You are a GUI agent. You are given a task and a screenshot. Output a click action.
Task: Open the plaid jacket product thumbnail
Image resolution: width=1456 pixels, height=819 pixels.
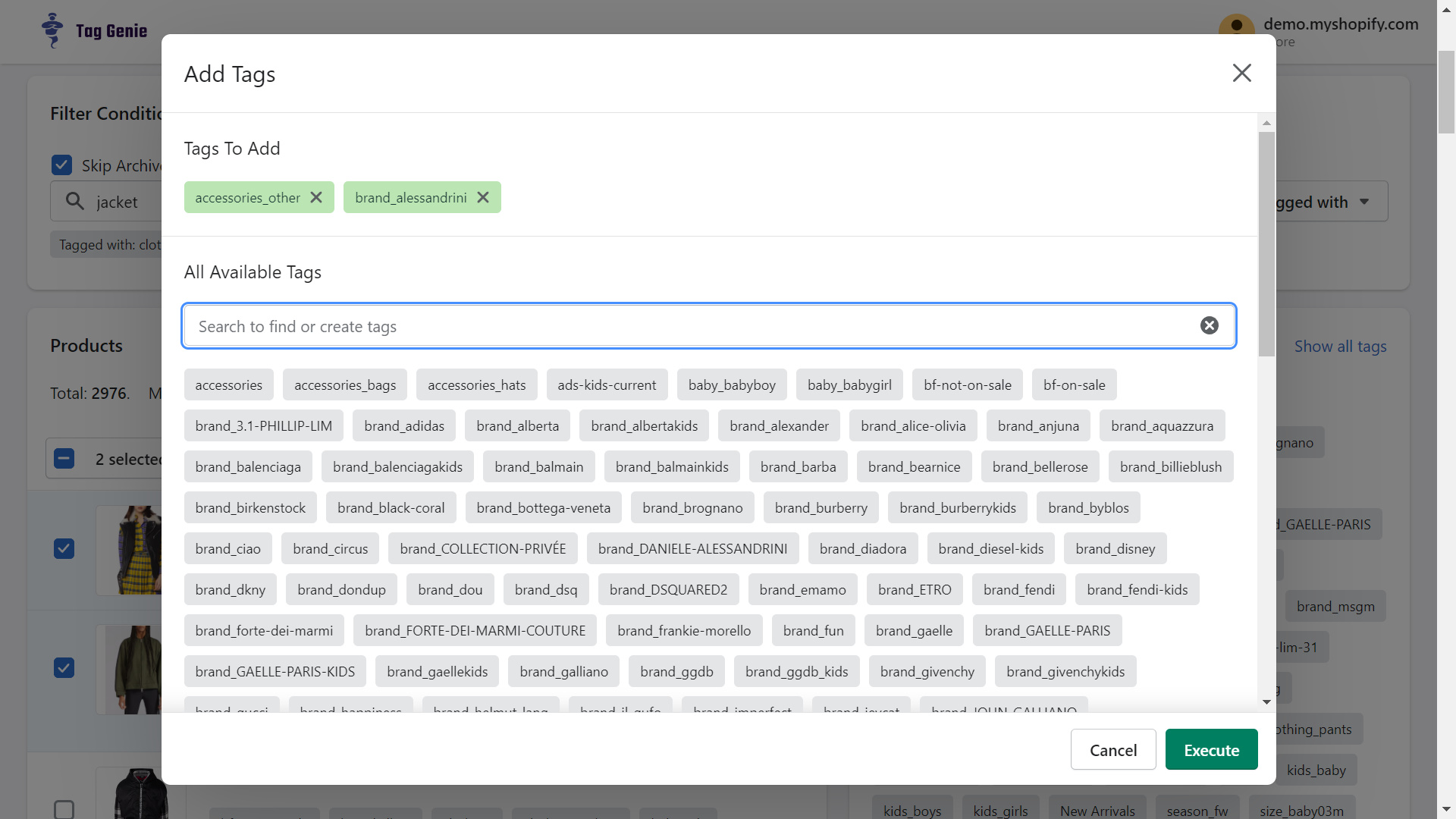click(129, 550)
